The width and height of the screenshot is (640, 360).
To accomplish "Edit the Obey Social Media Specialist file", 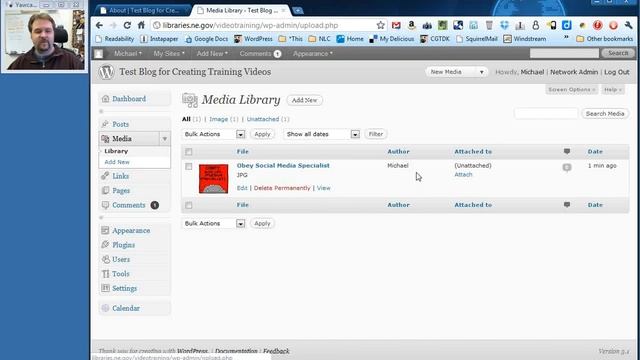I will [x=242, y=188].
